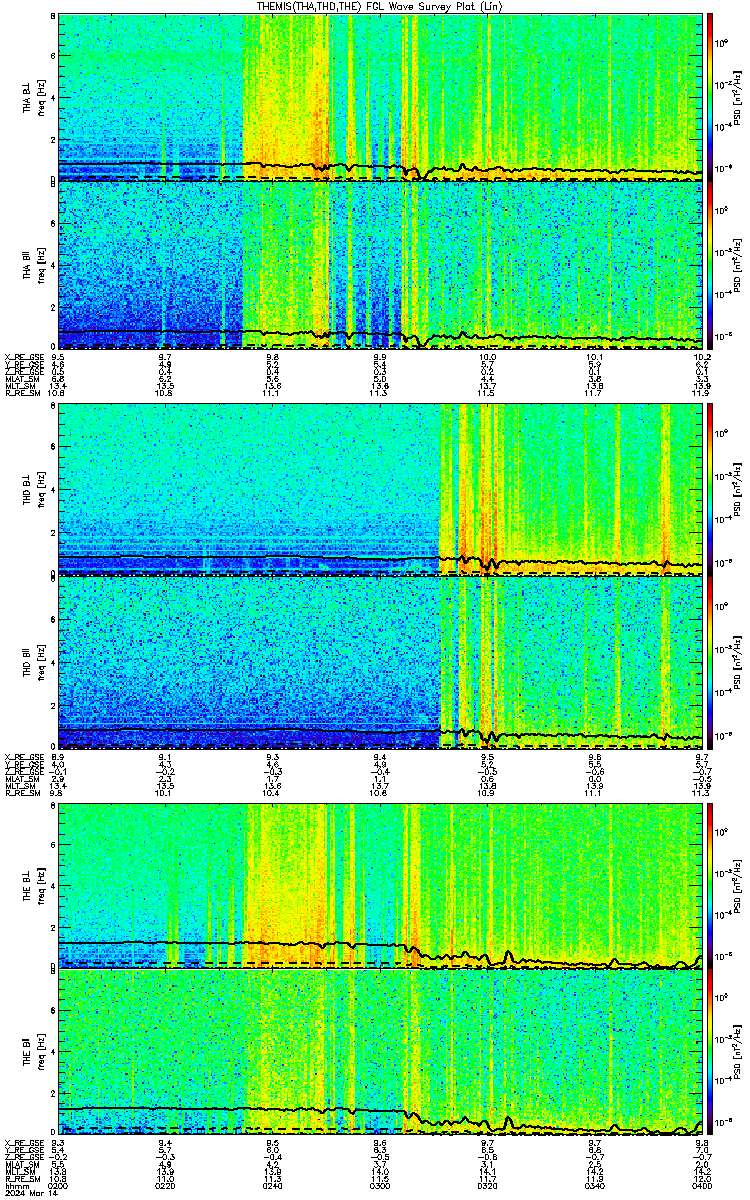
Task: Click the 0320 time tick label
Action: click(x=487, y=1187)
